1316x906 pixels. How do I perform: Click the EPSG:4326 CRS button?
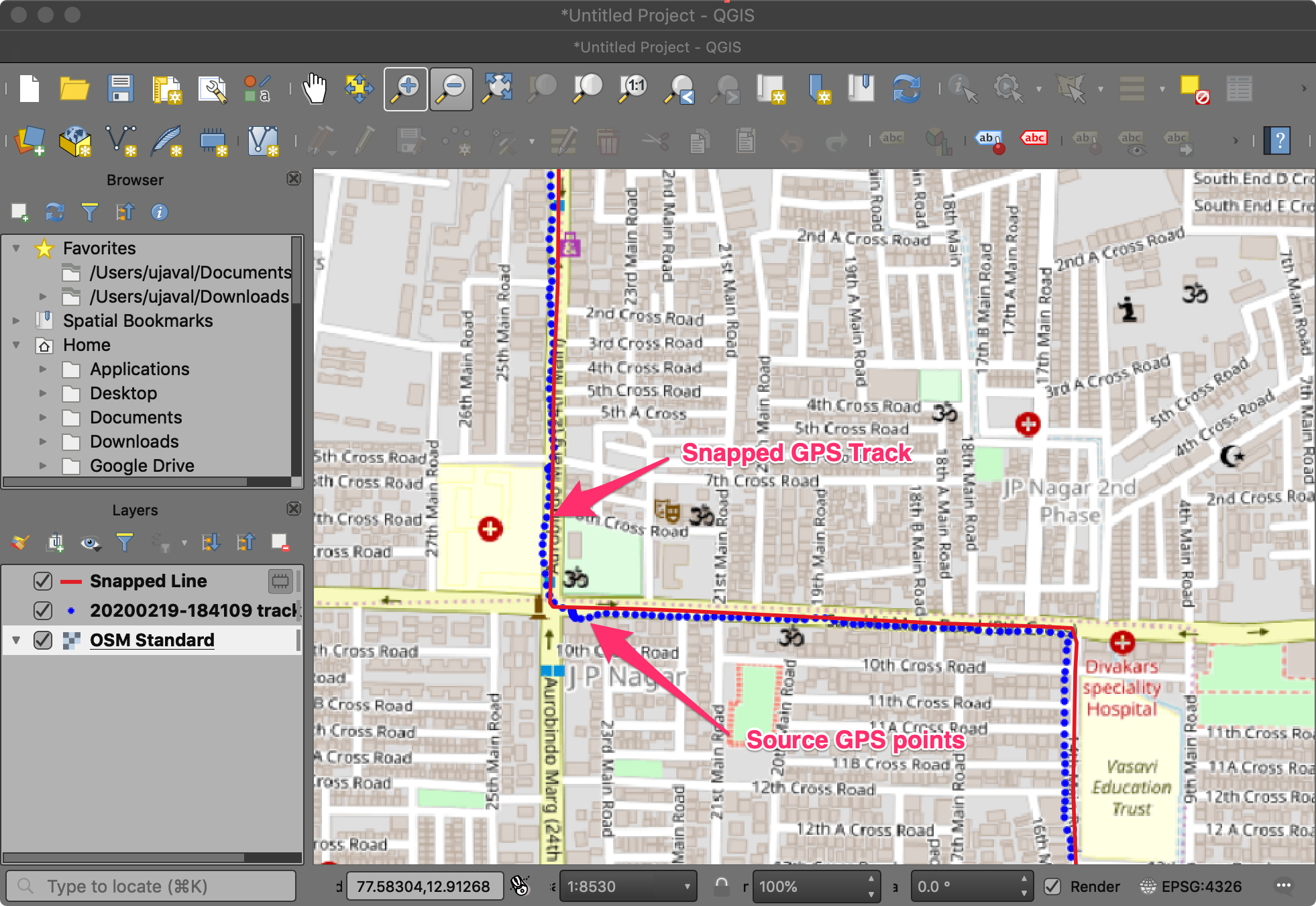(x=1192, y=887)
